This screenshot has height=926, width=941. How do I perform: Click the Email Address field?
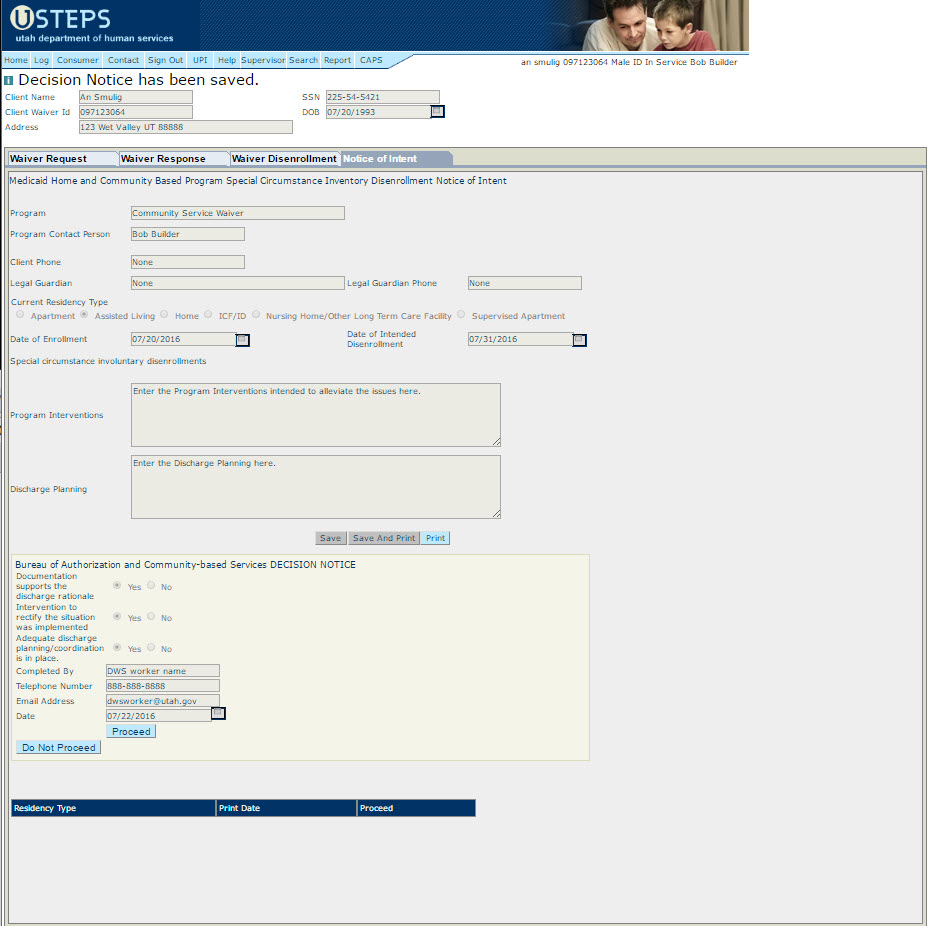tap(163, 701)
